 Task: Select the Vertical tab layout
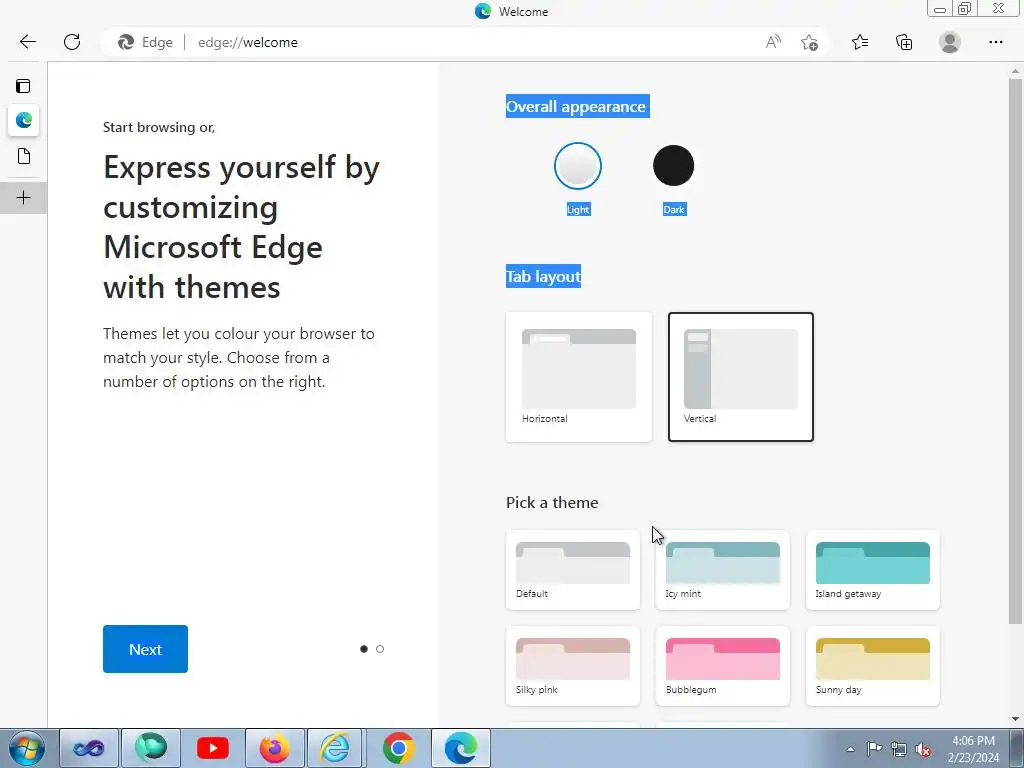[741, 377]
